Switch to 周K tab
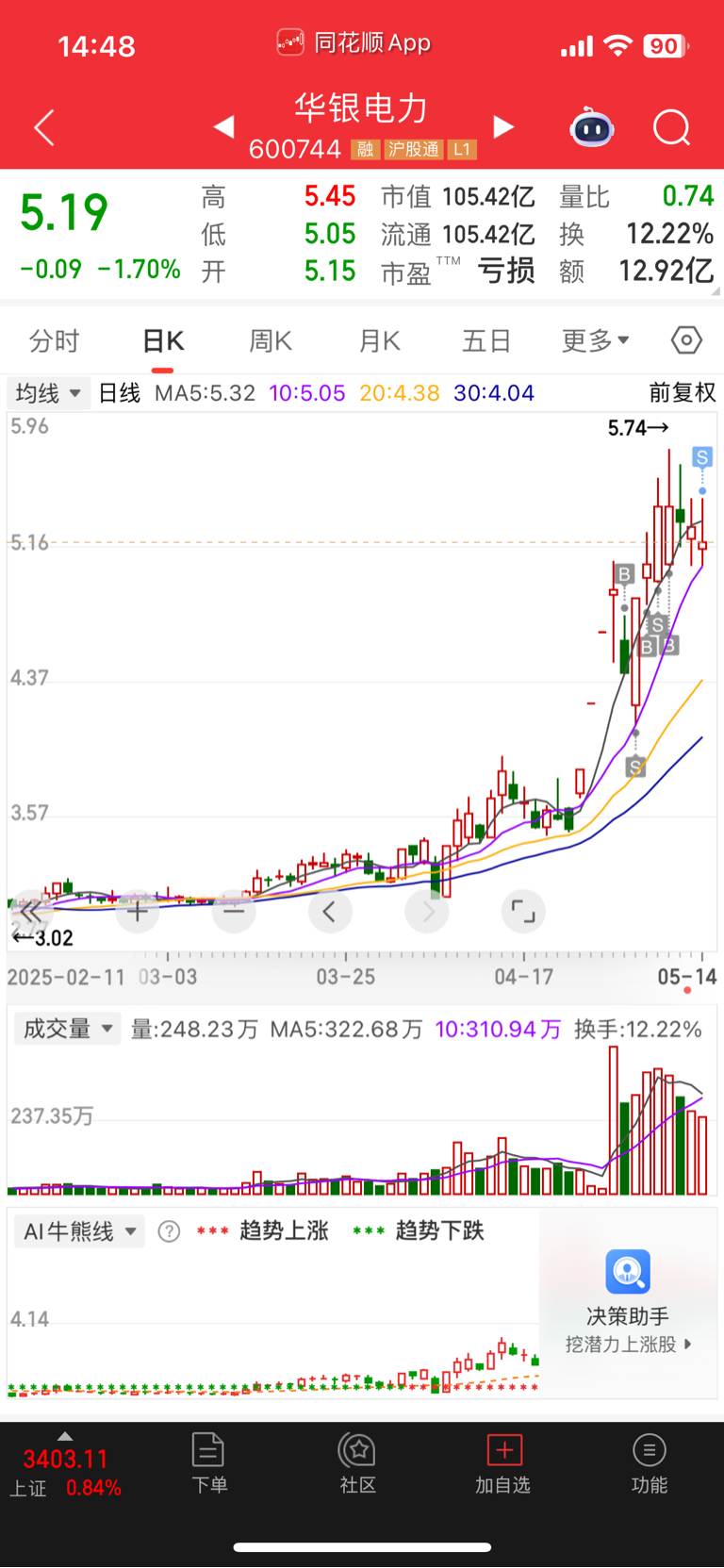Image resolution: width=724 pixels, height=1568 pixels. (270, 340)
